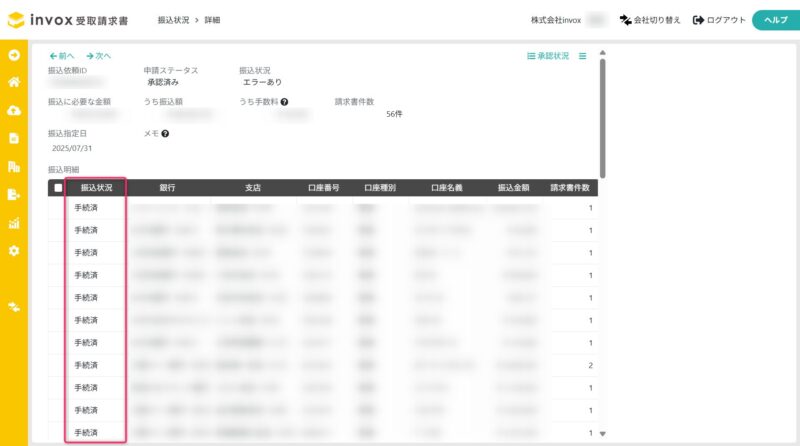Open the invoice document icon in sidebar
This screenshot has width=800, height=446.
coord(14,138)
